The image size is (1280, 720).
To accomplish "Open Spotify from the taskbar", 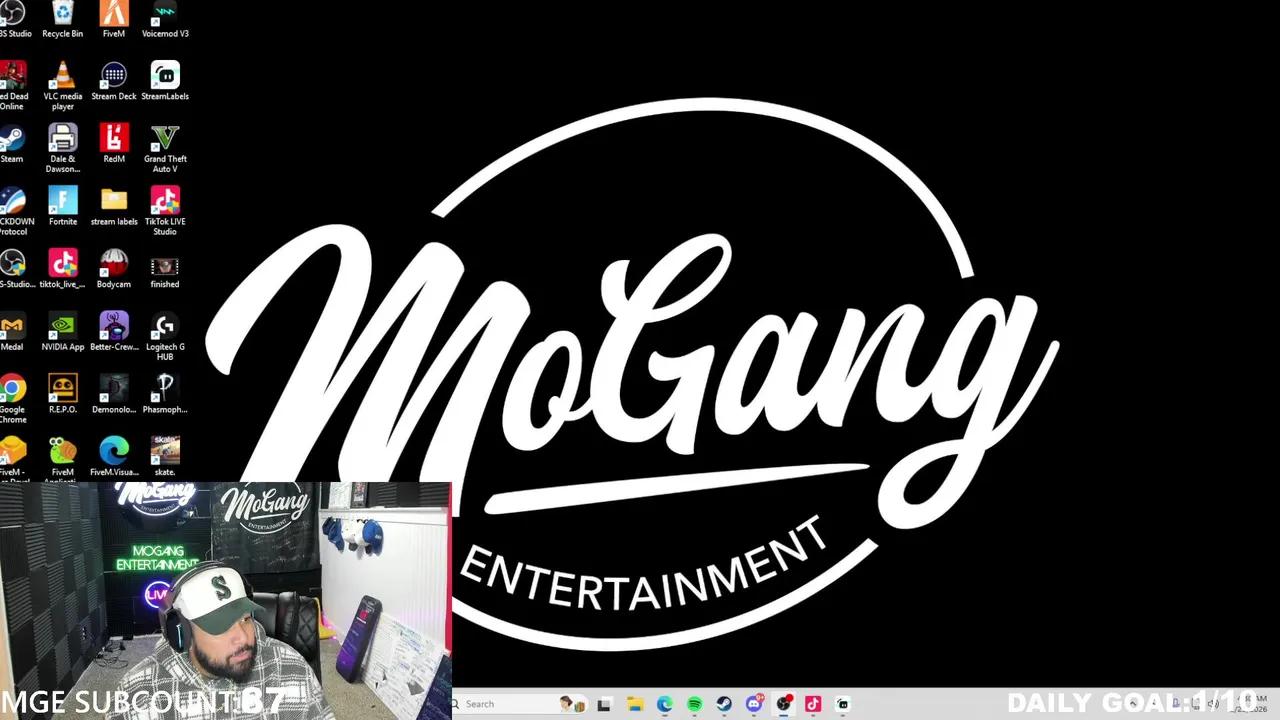I will (x=695, y=703).
